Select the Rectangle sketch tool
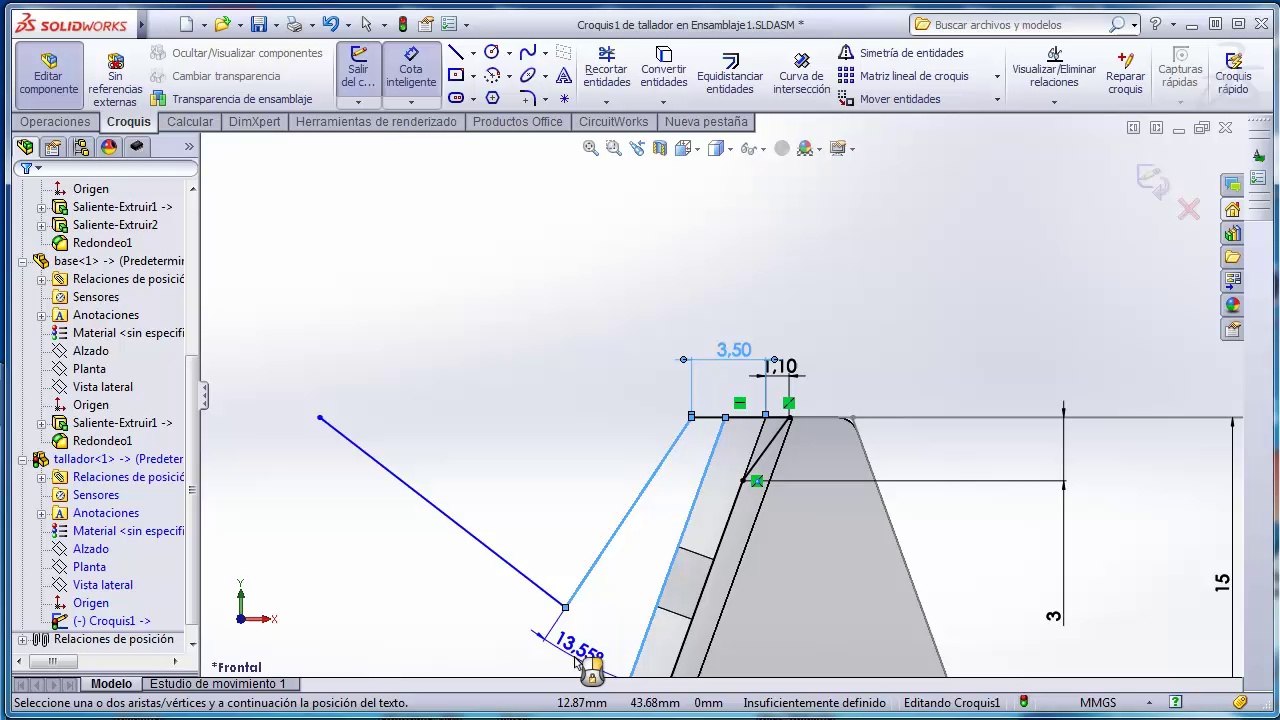This screenshot has height=720, width=1280. point(456,75)
